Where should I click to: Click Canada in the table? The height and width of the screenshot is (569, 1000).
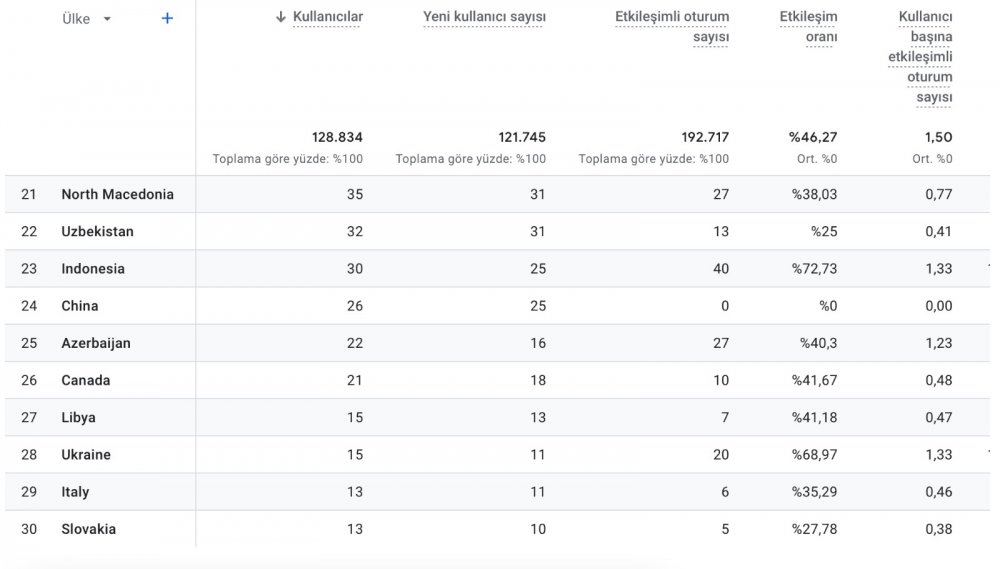coord(85,380)
